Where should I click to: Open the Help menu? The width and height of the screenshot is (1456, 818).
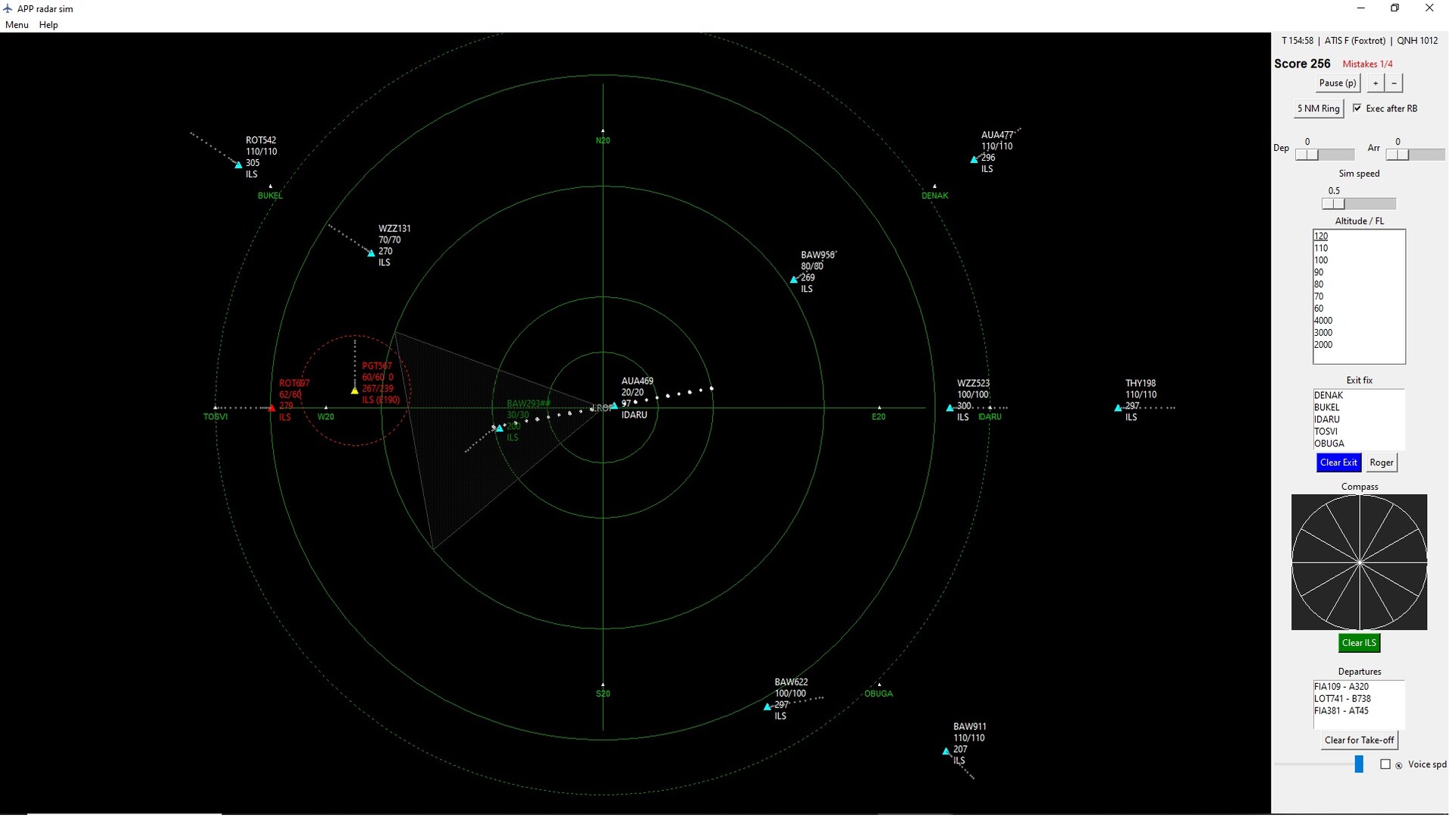click(49, 25)
